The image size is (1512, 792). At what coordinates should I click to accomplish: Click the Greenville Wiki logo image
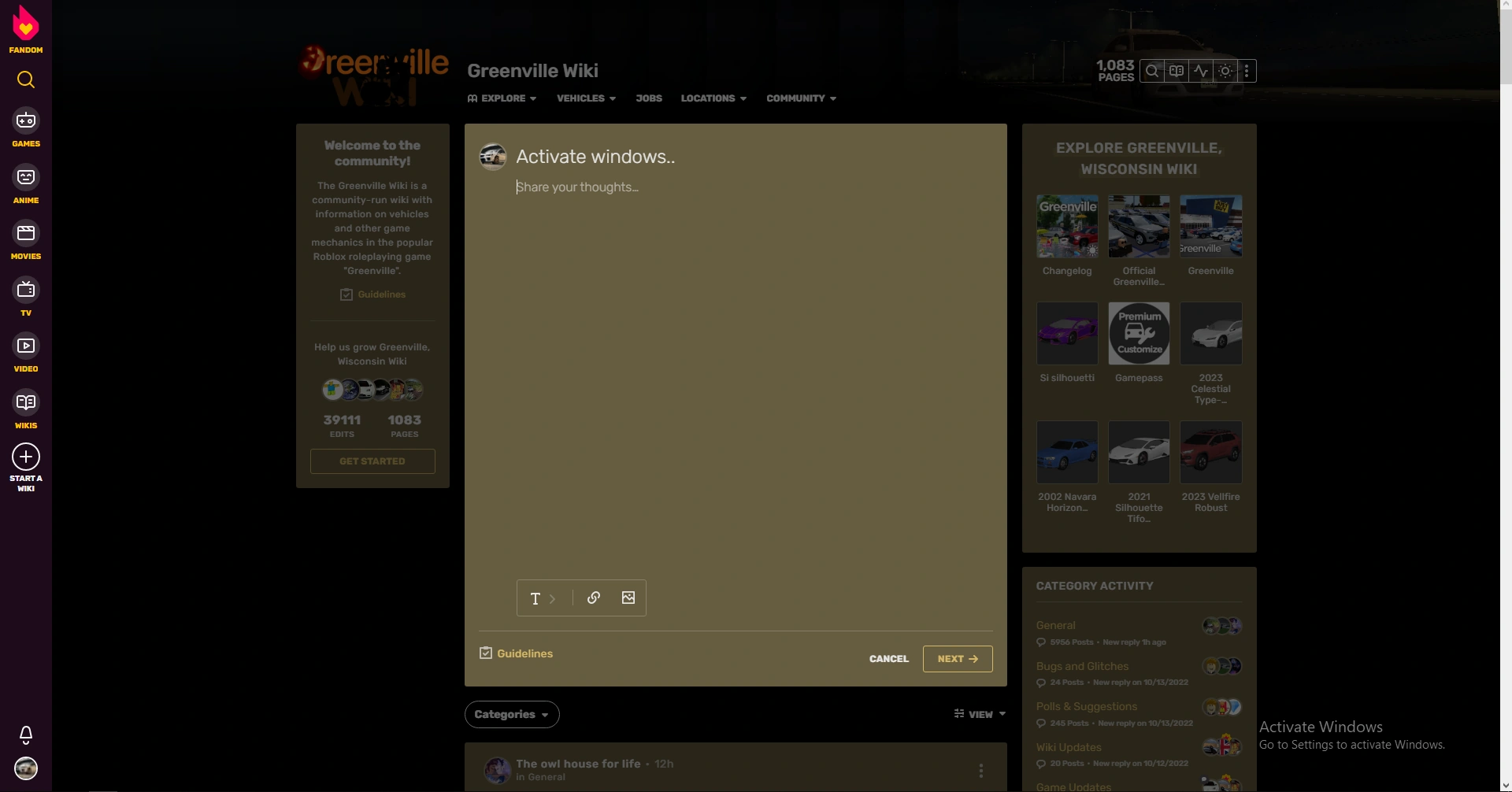coord(373,76)
